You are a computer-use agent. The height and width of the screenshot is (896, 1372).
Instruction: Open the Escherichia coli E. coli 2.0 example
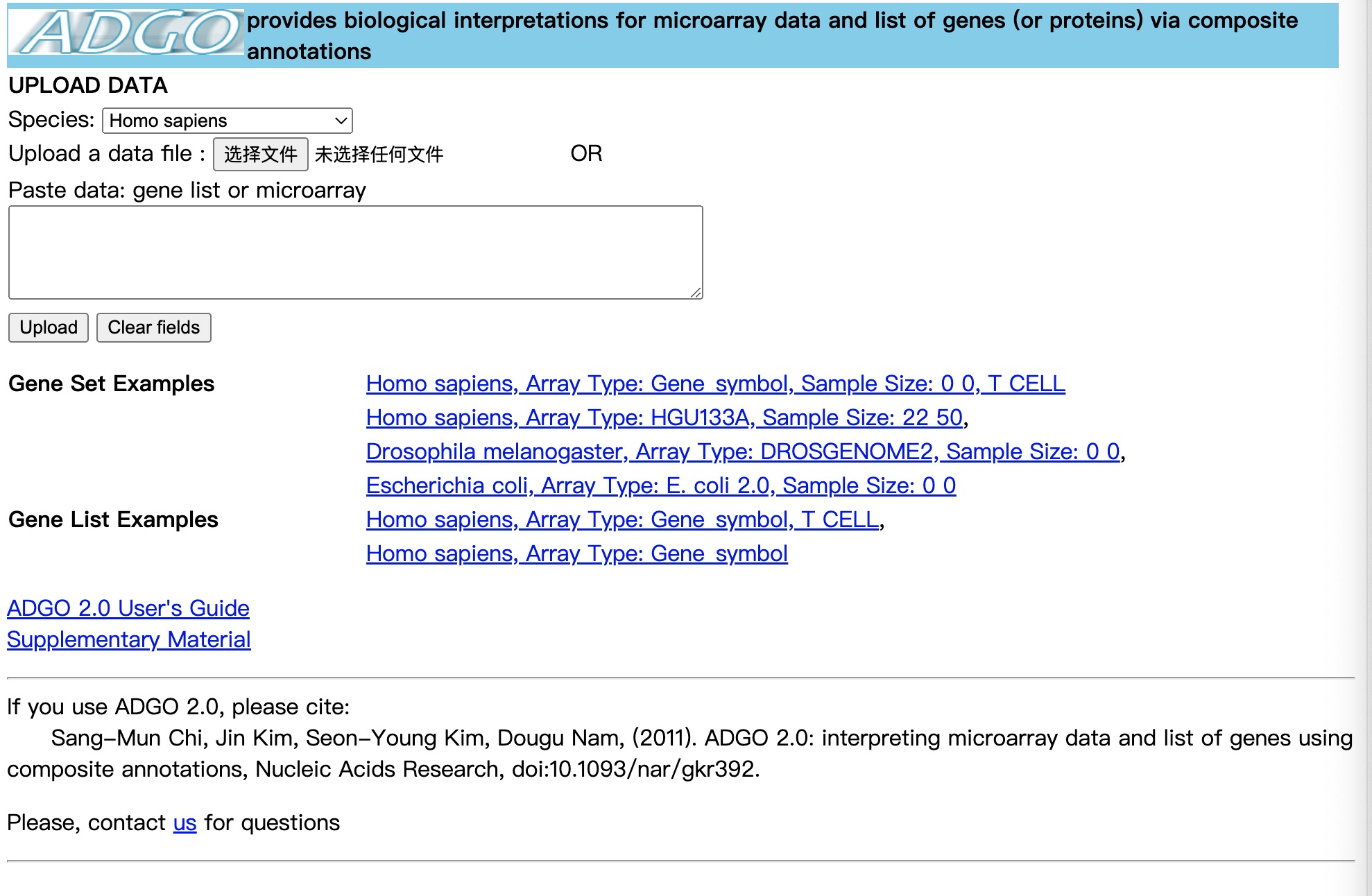661,485
